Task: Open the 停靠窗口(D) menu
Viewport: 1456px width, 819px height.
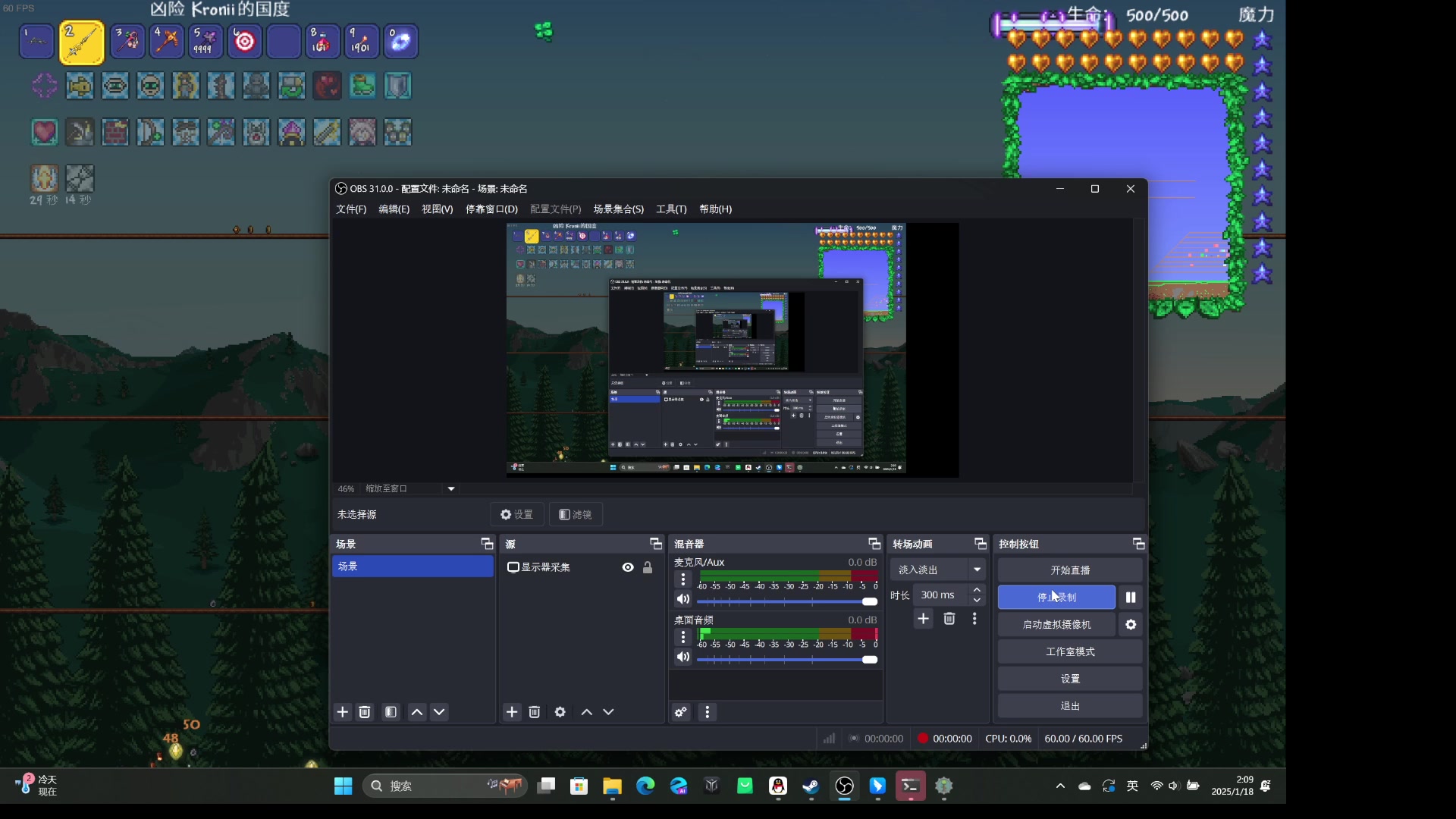Action: pyautogui.click(x=492, y=209)
